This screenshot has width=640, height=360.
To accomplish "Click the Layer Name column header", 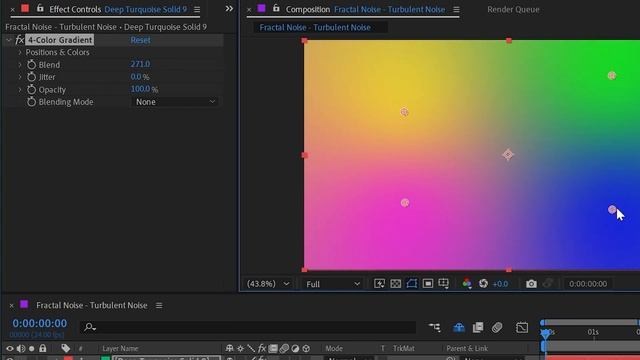I will pos(120,348).
